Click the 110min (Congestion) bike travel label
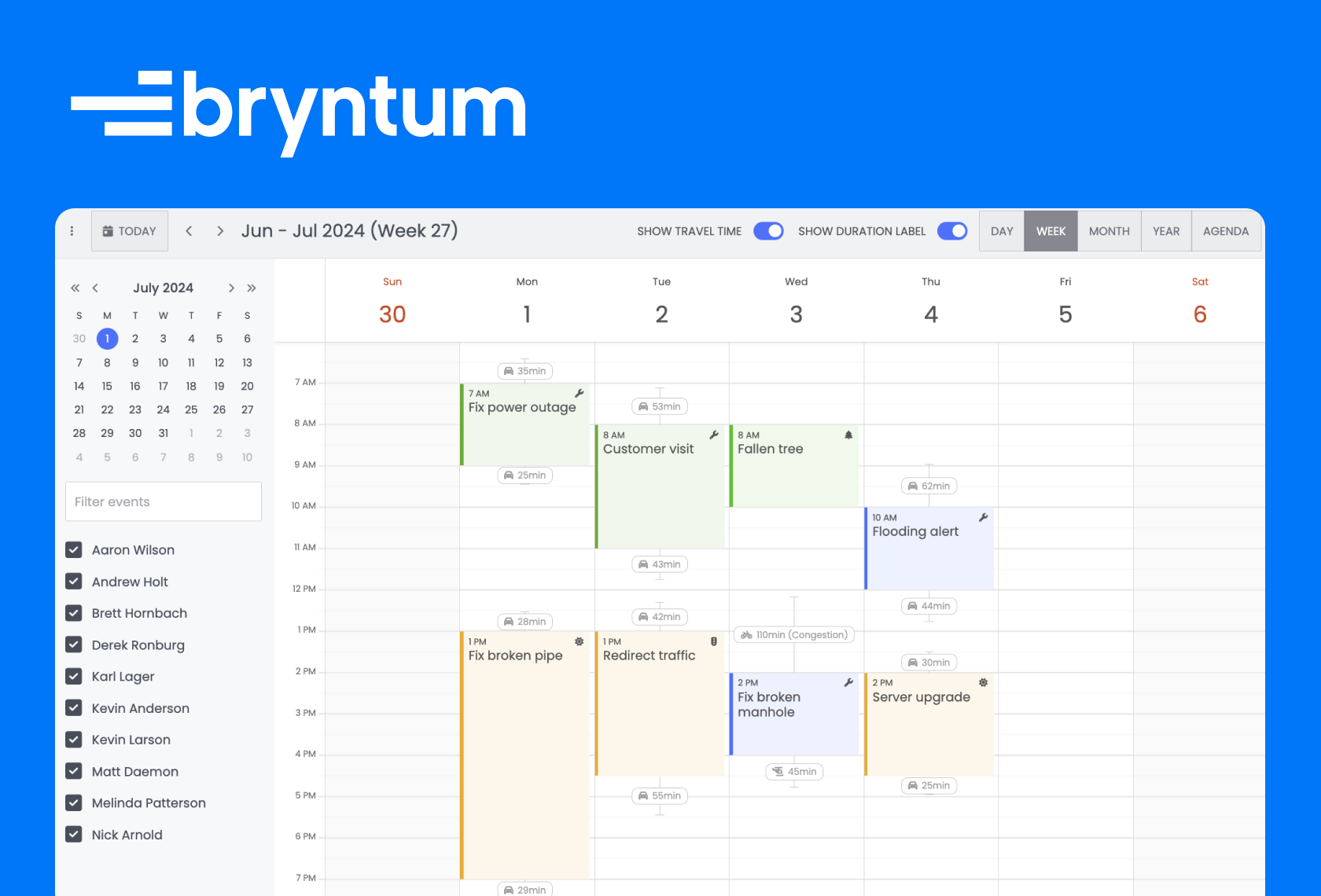Viewport: 1321px width, 896px height. tap(794, 634)
